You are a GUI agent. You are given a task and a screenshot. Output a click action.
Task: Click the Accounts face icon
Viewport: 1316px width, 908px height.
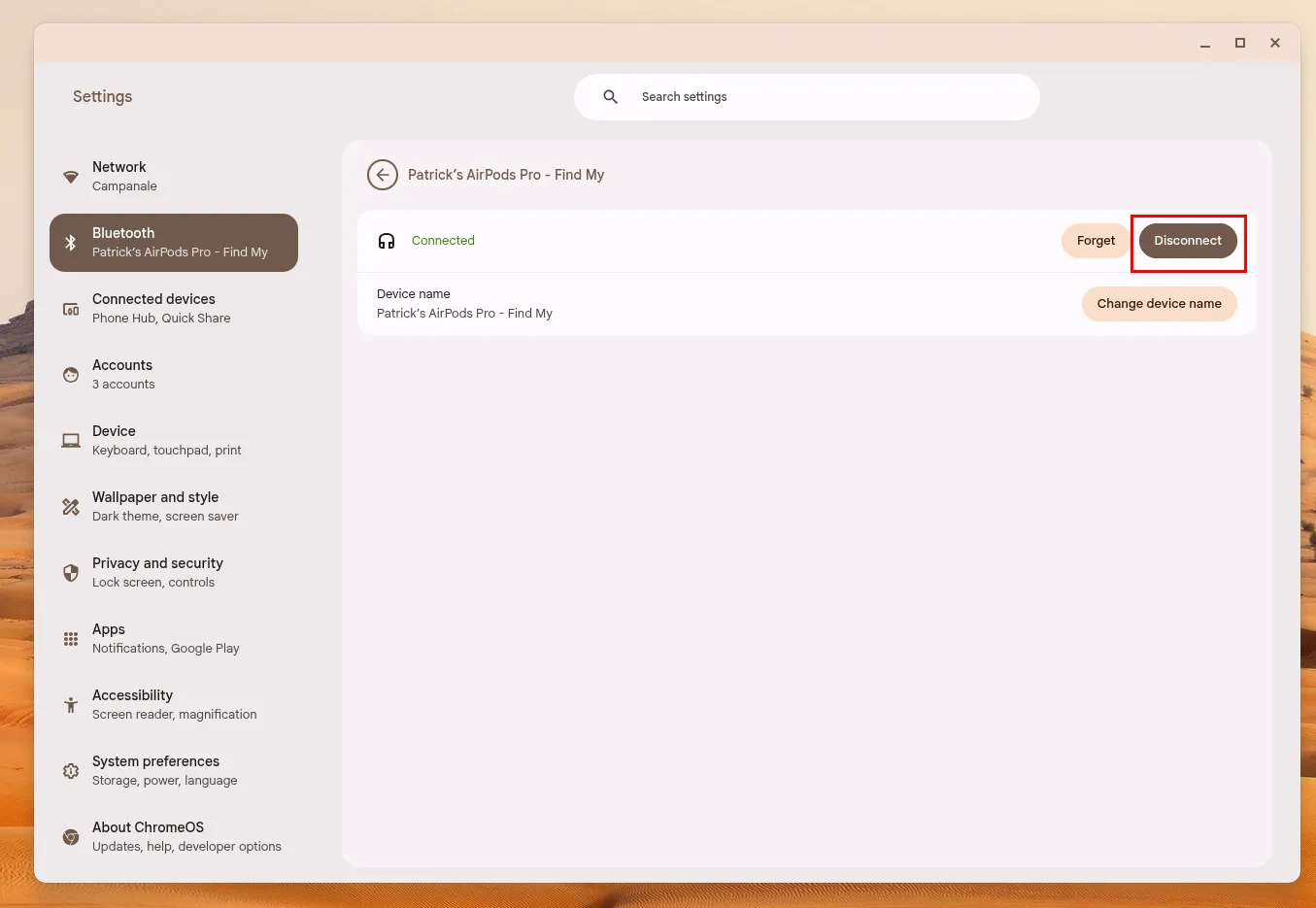[x=71, y=375]
